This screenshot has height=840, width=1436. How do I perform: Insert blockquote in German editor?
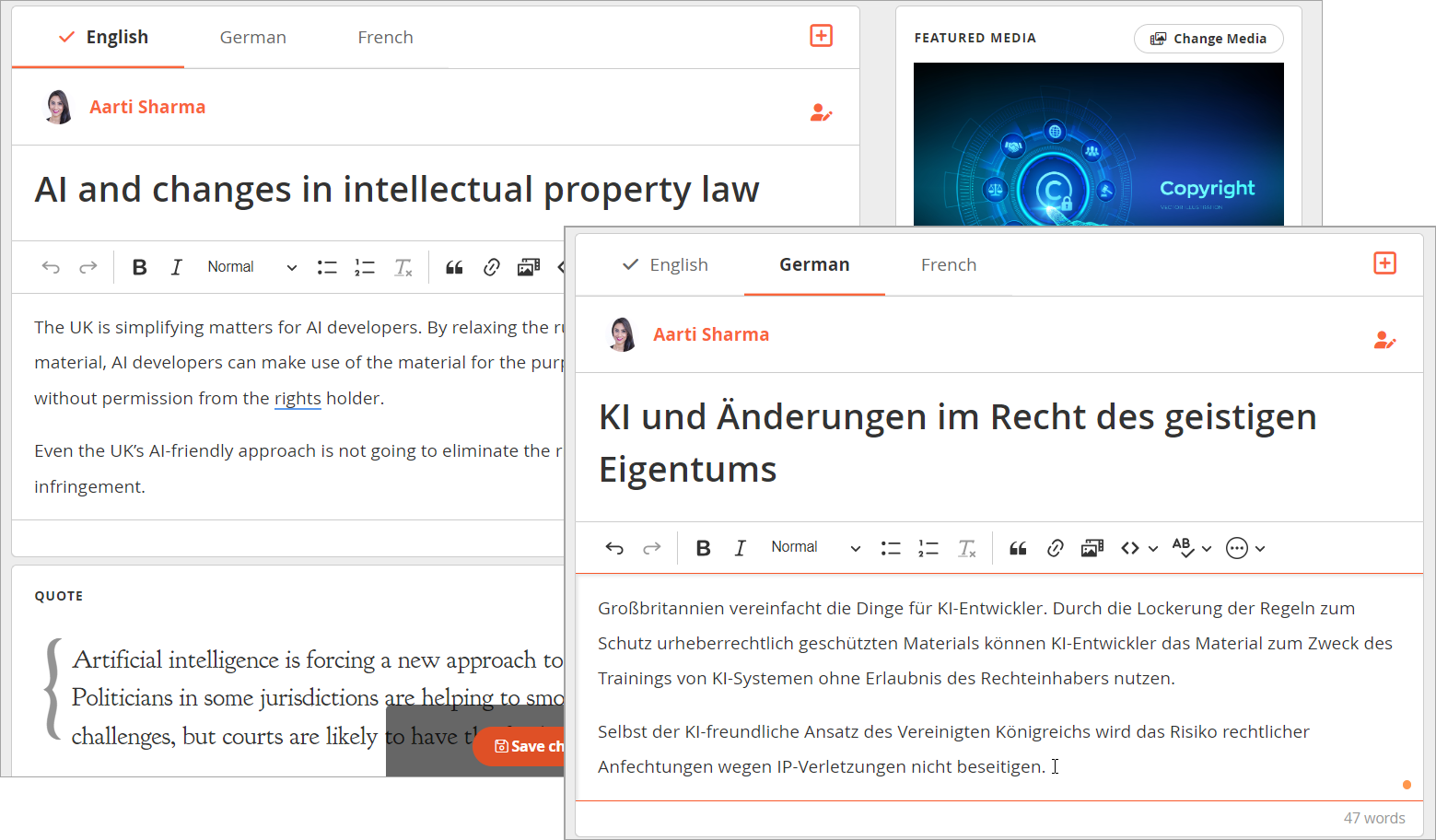pyautogui.click(x=1018, y=548)
